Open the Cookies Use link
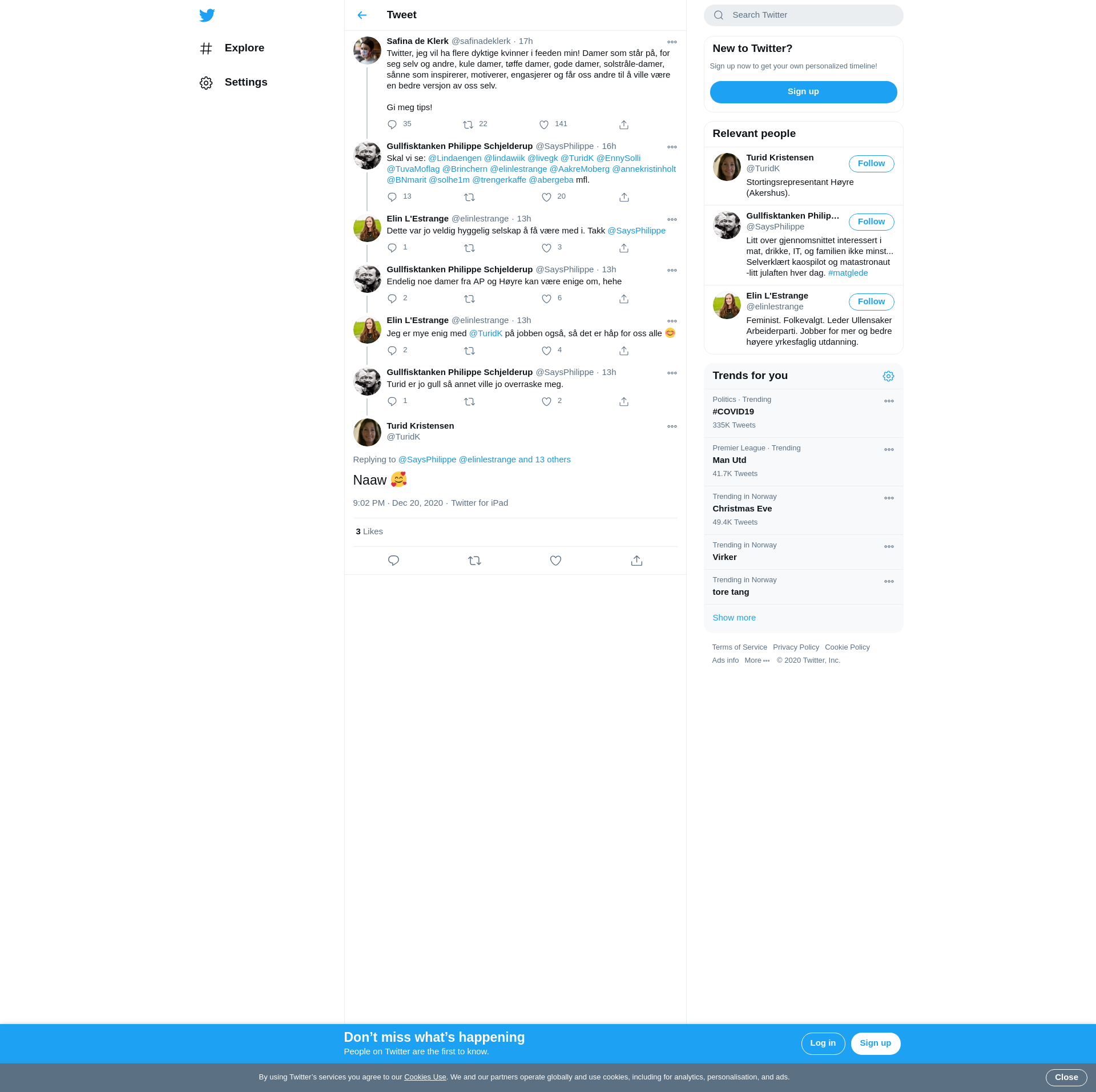 click(425, 1077)
